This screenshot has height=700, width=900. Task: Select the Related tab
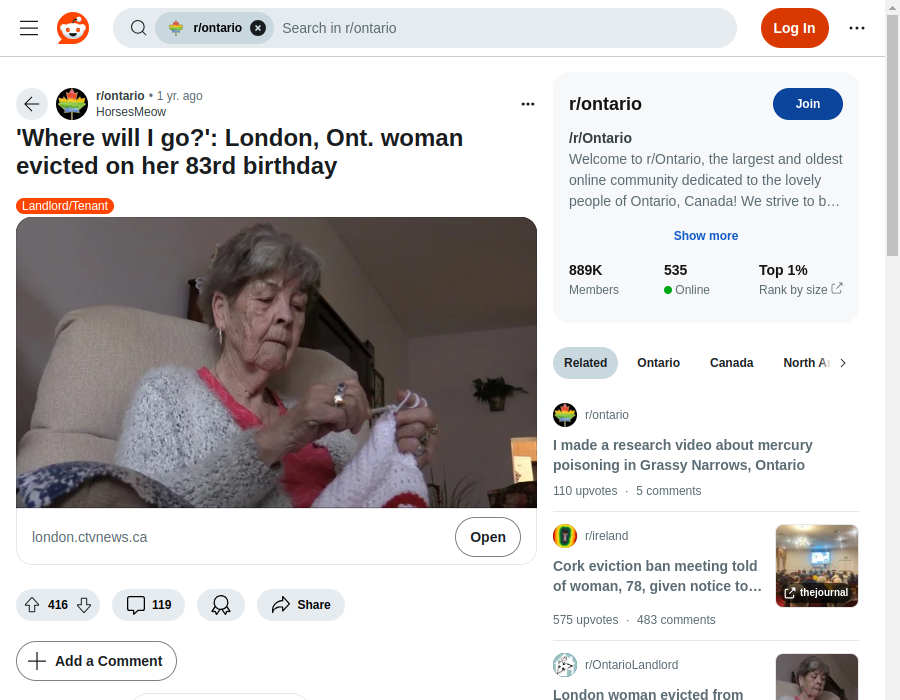[x=585, y=363]
